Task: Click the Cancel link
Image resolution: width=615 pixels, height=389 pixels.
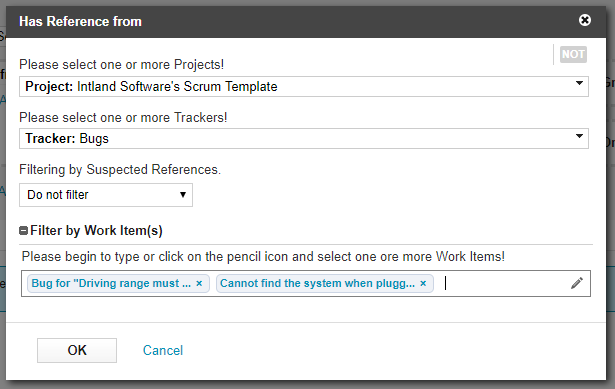Action: [163, 350]
